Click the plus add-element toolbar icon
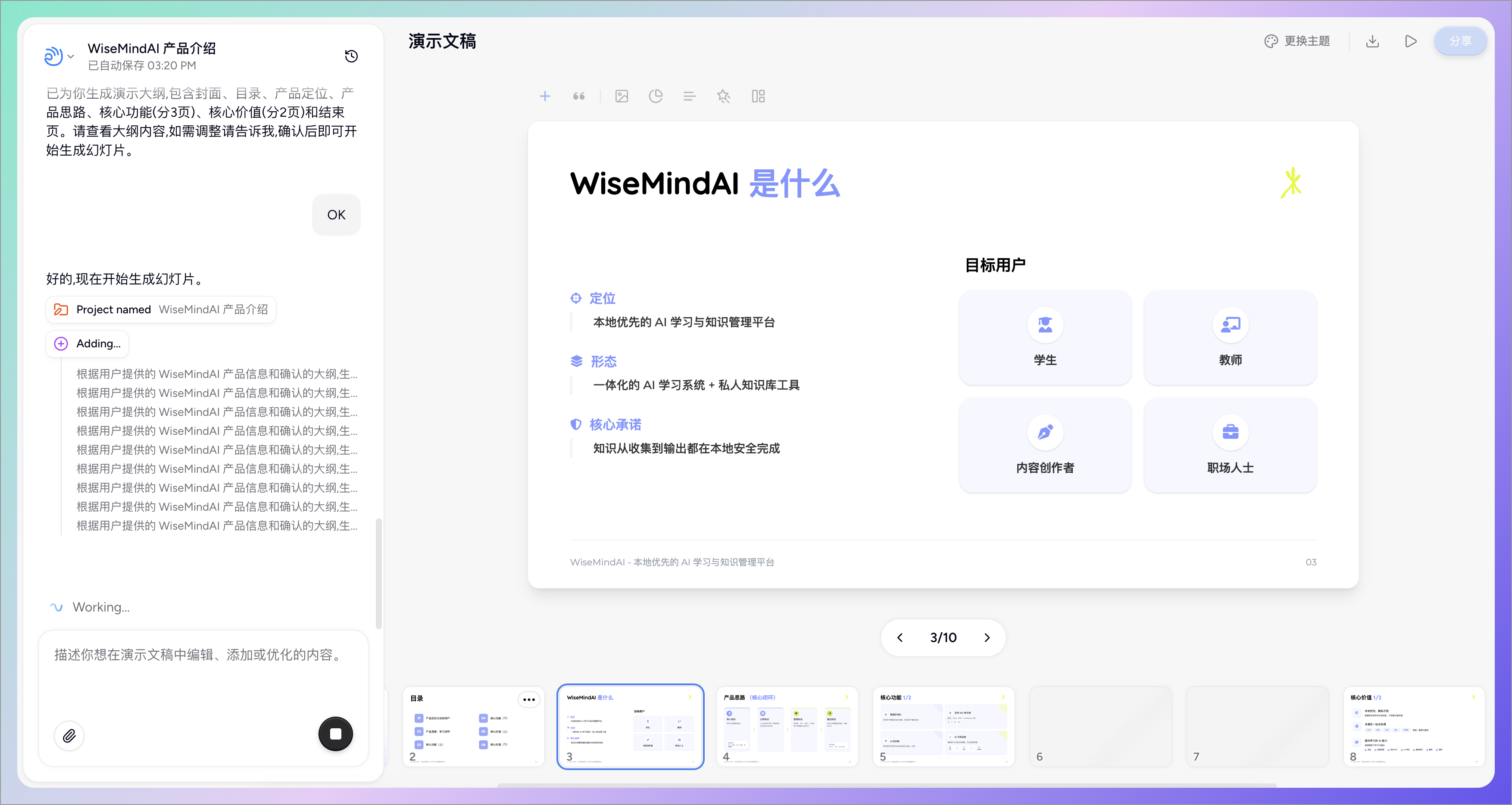 [545, 96]
